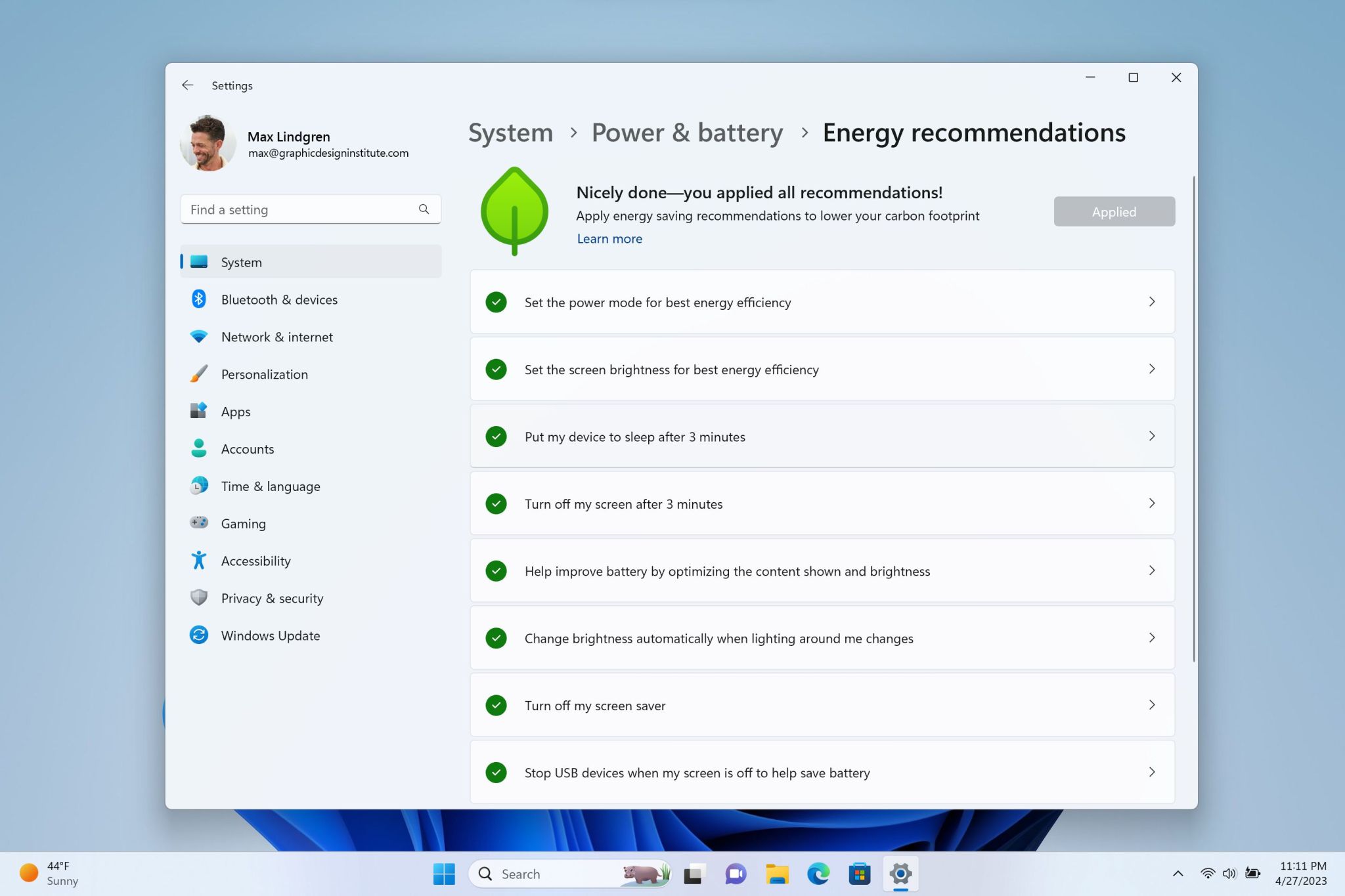1345x896 pixels.
Task: Open Personalization settings
Action: tap(264, 373)
